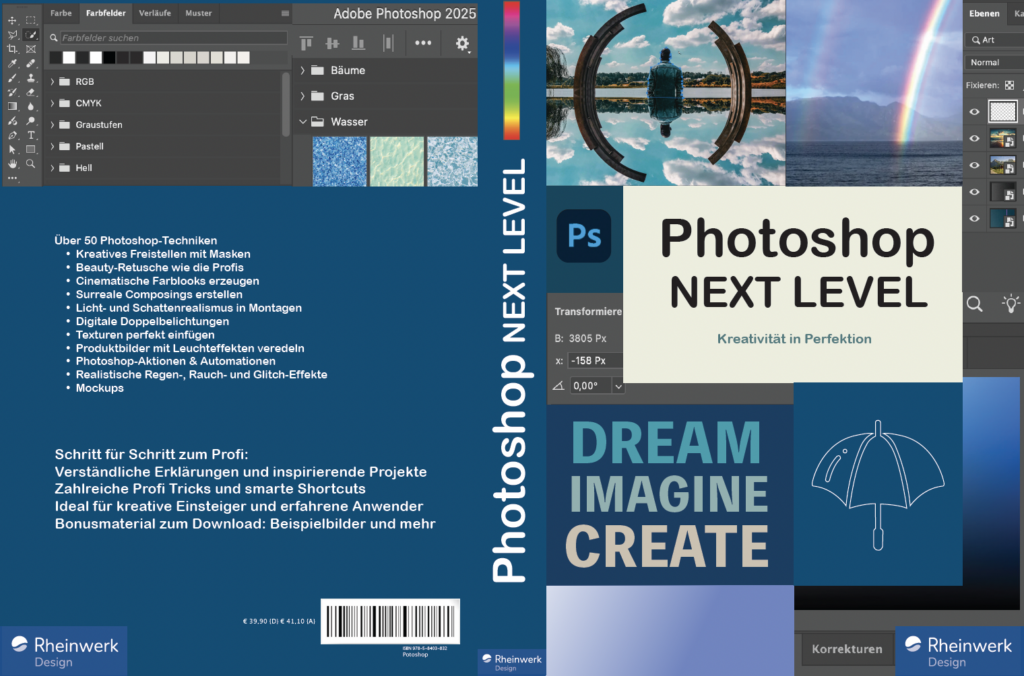
Task: Select the Clone Stamp tool
Action: [x=31, y=77]
